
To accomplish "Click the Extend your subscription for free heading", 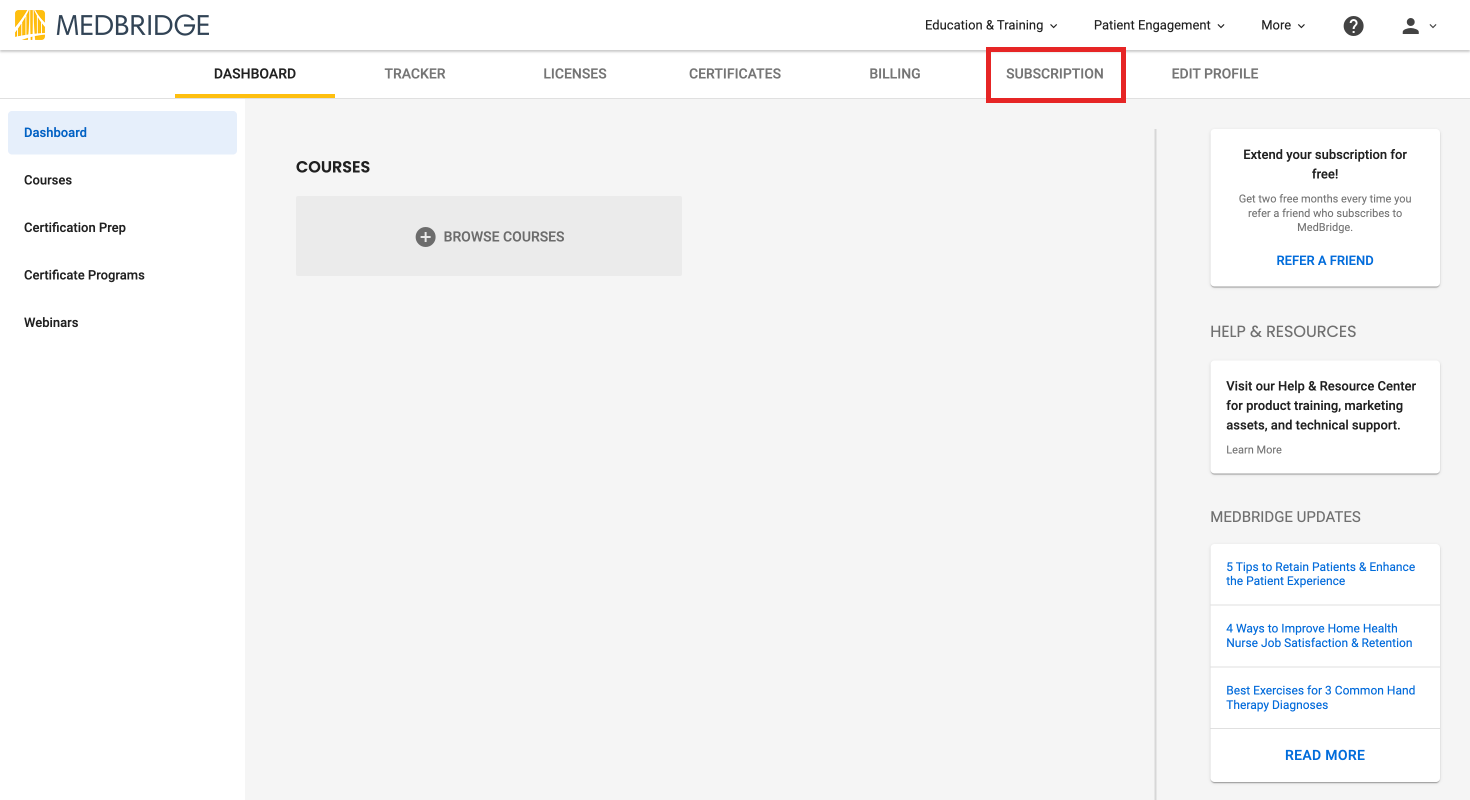I will pos(1325,164).
